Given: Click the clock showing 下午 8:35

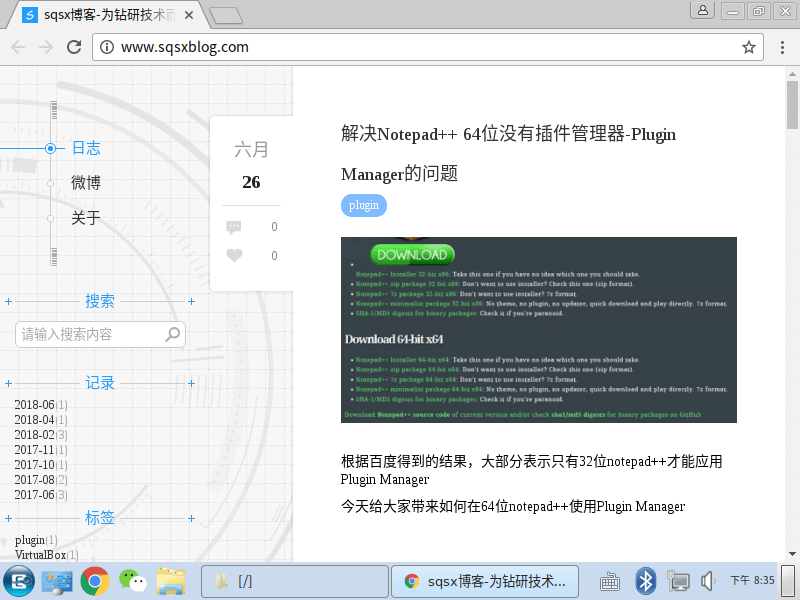Looking at the screenshot, I should coord(752,581).
